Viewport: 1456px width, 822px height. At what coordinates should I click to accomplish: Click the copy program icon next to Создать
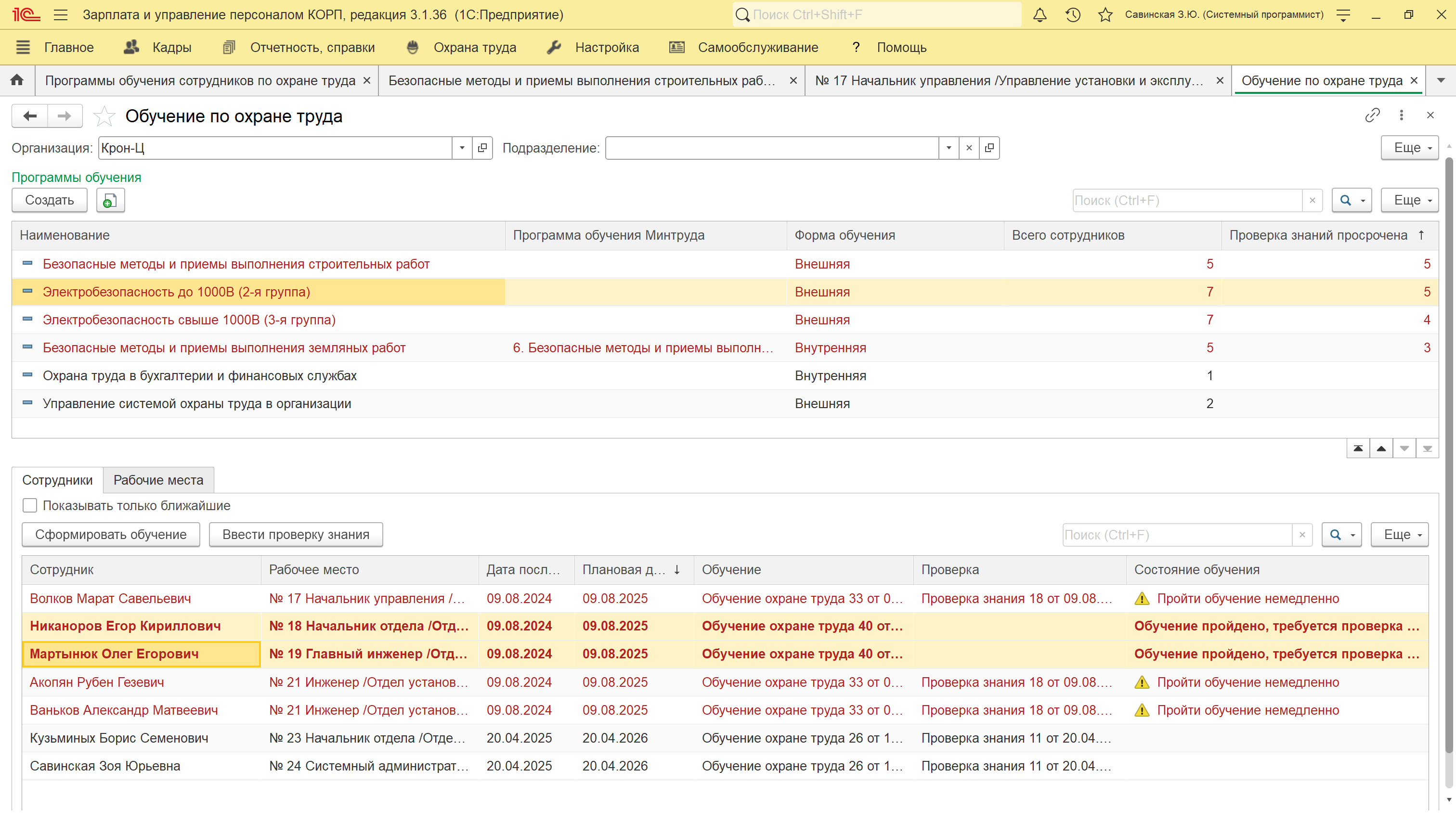tap(110, 200)
